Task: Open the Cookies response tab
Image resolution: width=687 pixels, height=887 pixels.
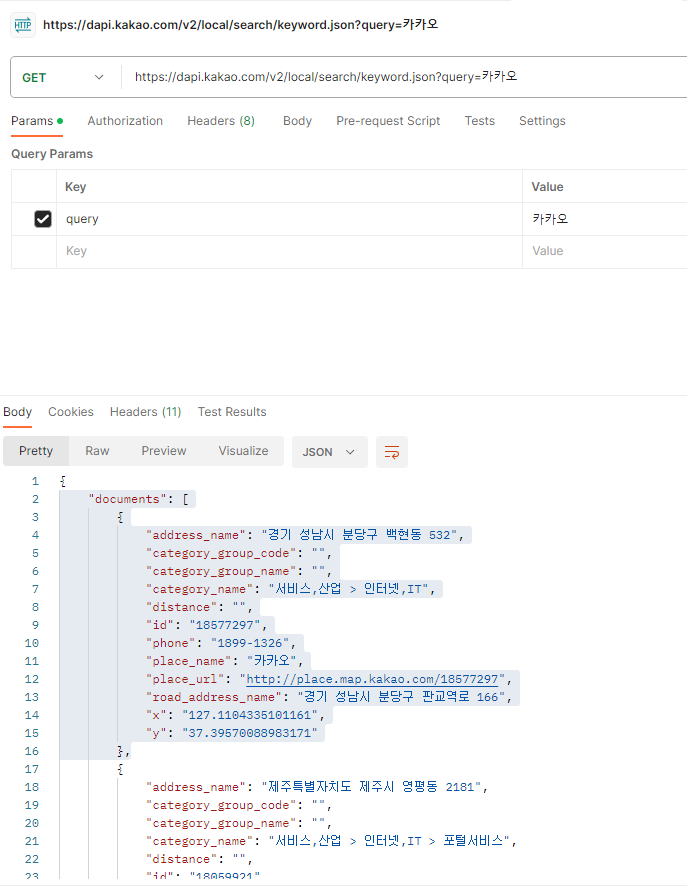Action: point(71,412)
